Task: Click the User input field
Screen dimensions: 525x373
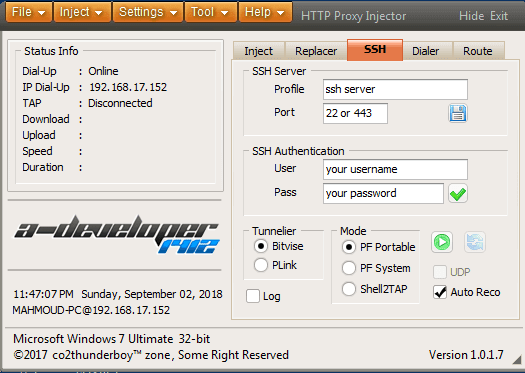Action: pyautogui.click(x=395, y=169)
